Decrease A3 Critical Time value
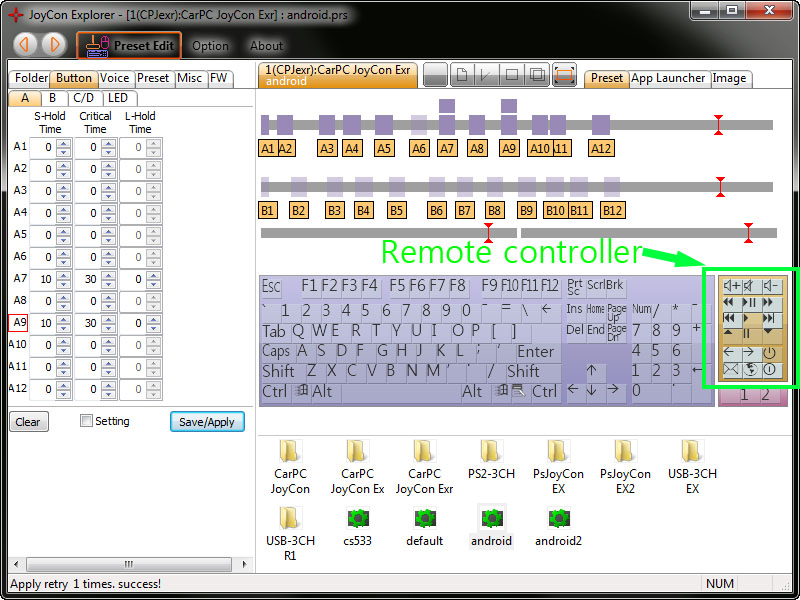 108,195
